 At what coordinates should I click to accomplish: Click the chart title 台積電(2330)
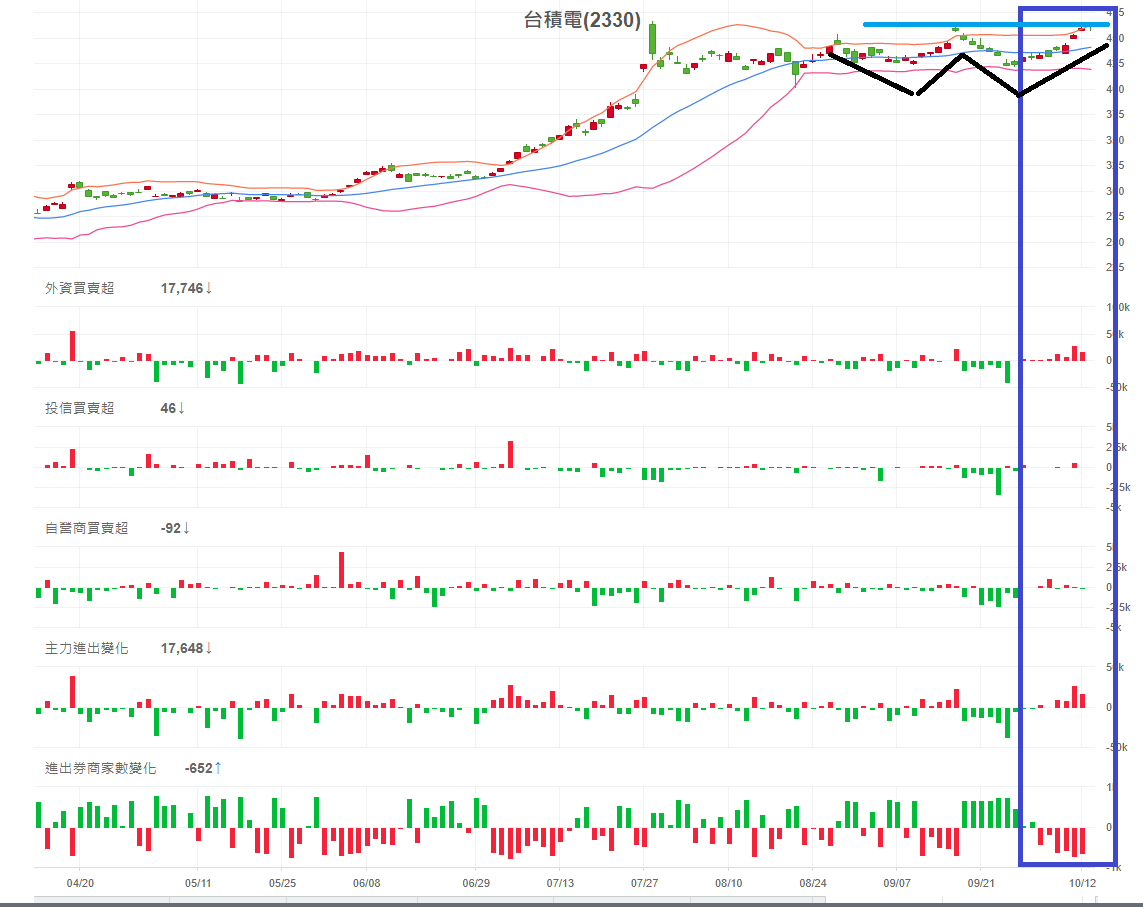[582, 20]
